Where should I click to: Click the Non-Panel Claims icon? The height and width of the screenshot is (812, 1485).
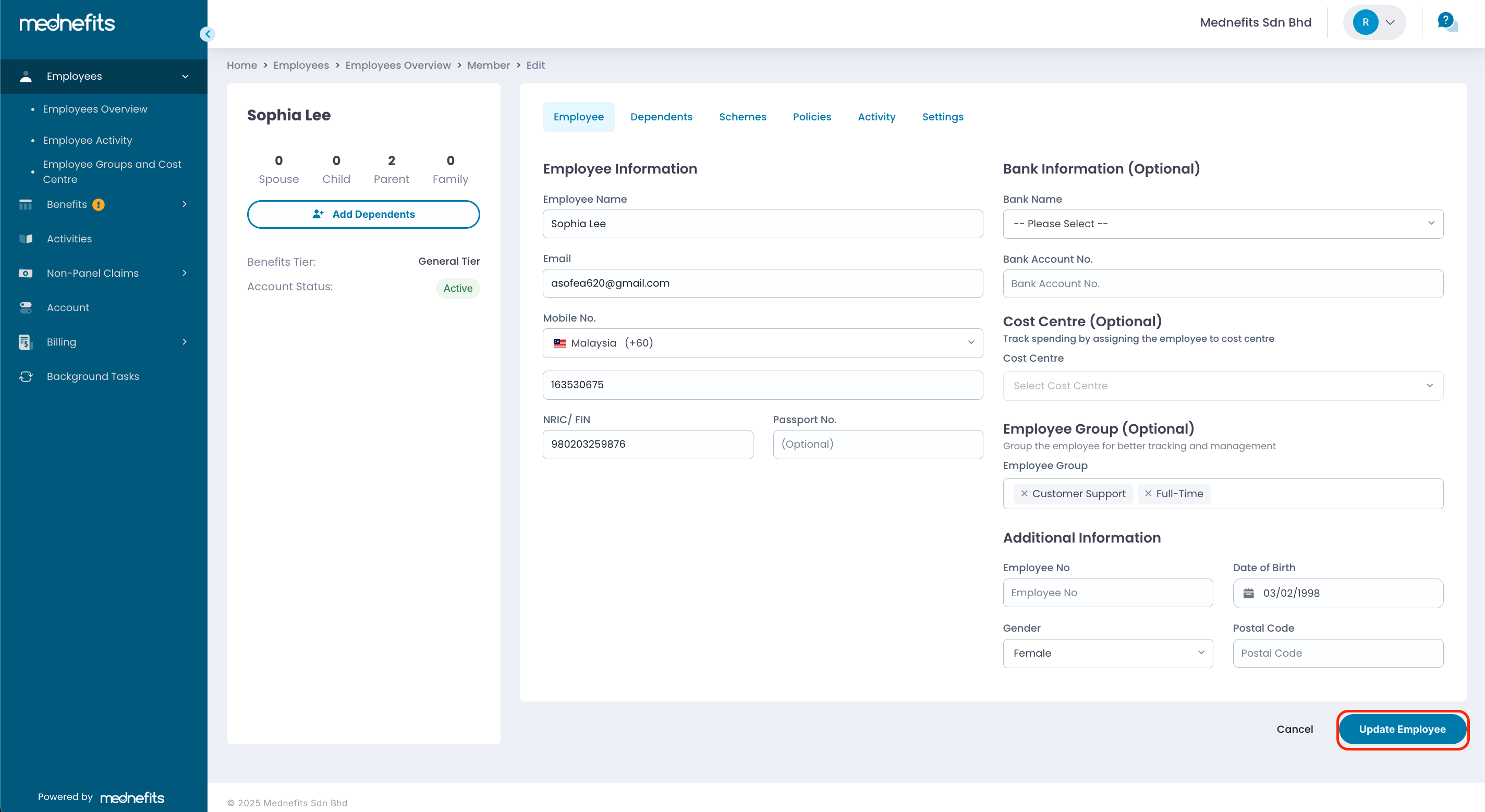26,273
